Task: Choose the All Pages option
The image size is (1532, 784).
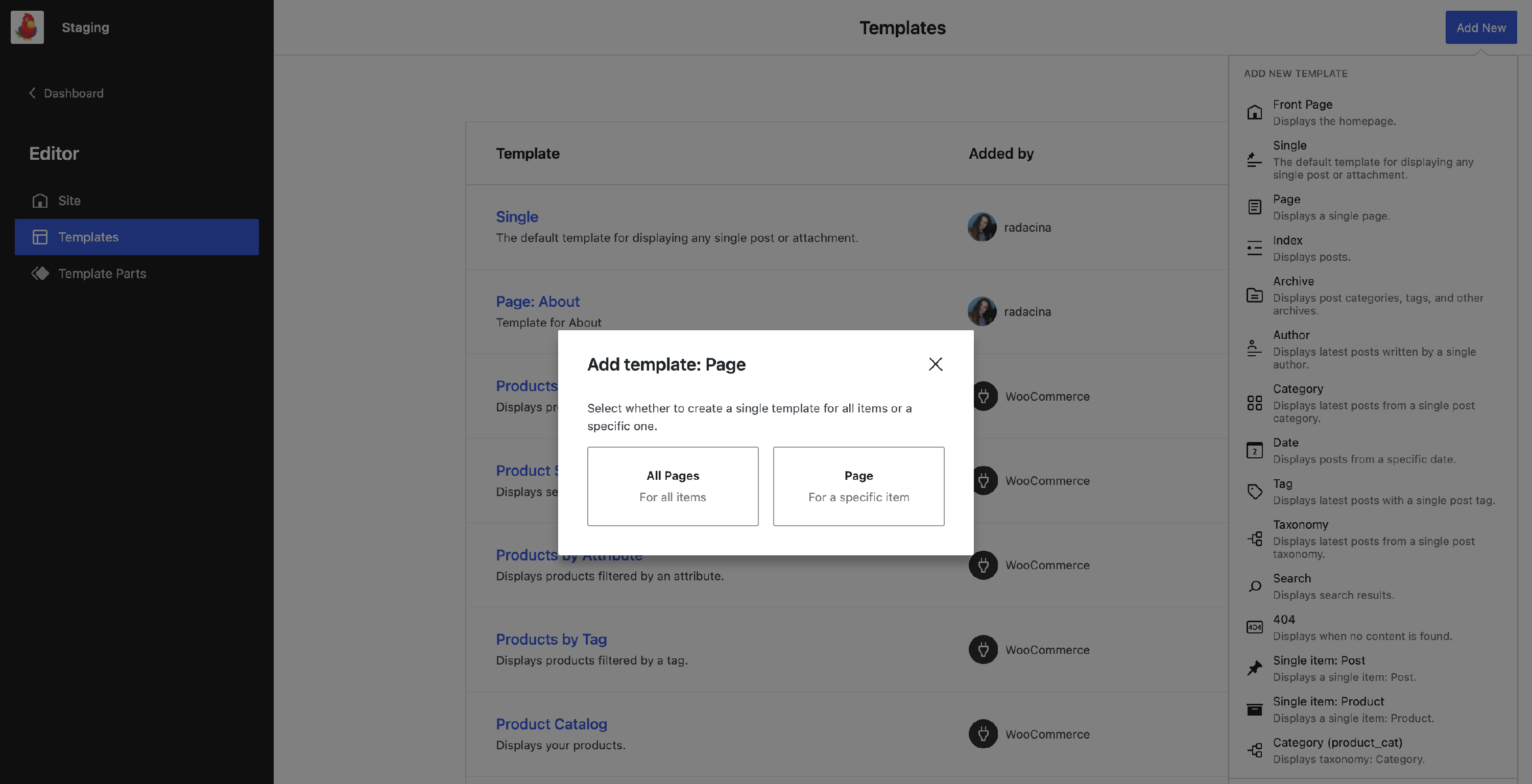Action: pos(673,485)
